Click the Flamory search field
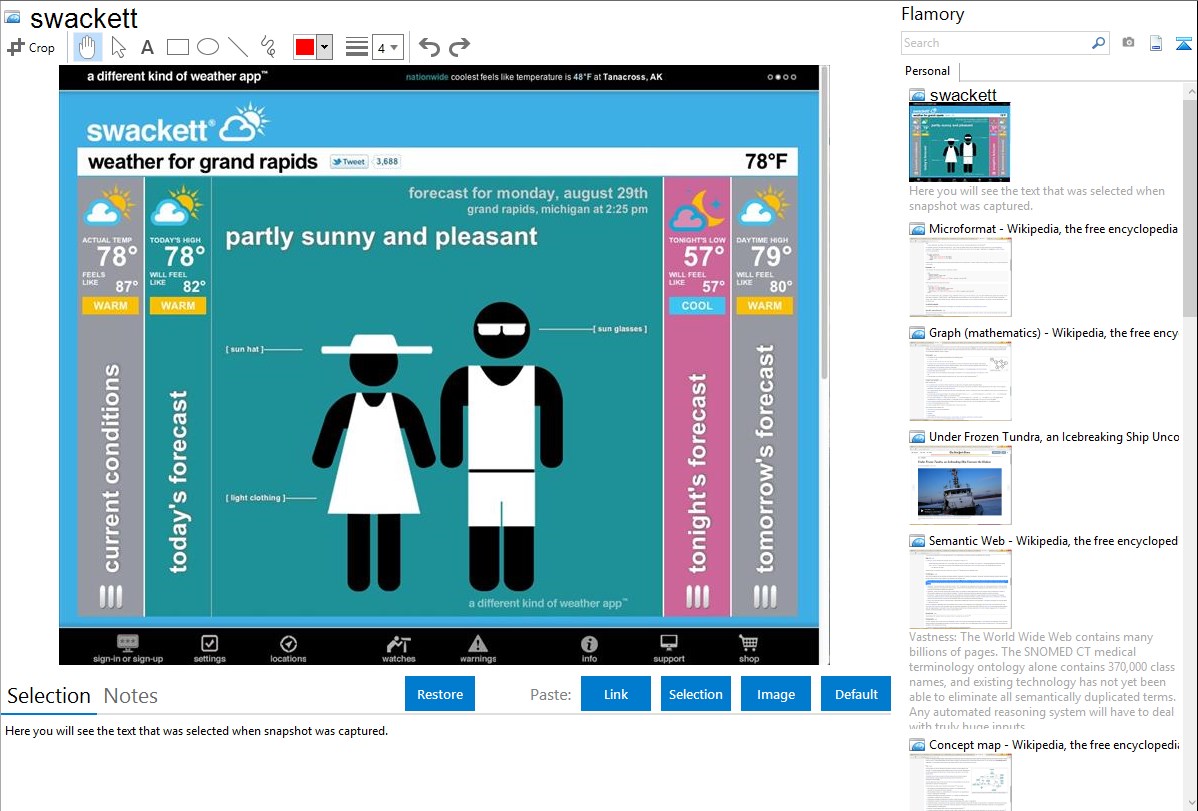 pyautogui.click(x=996, y=43)
